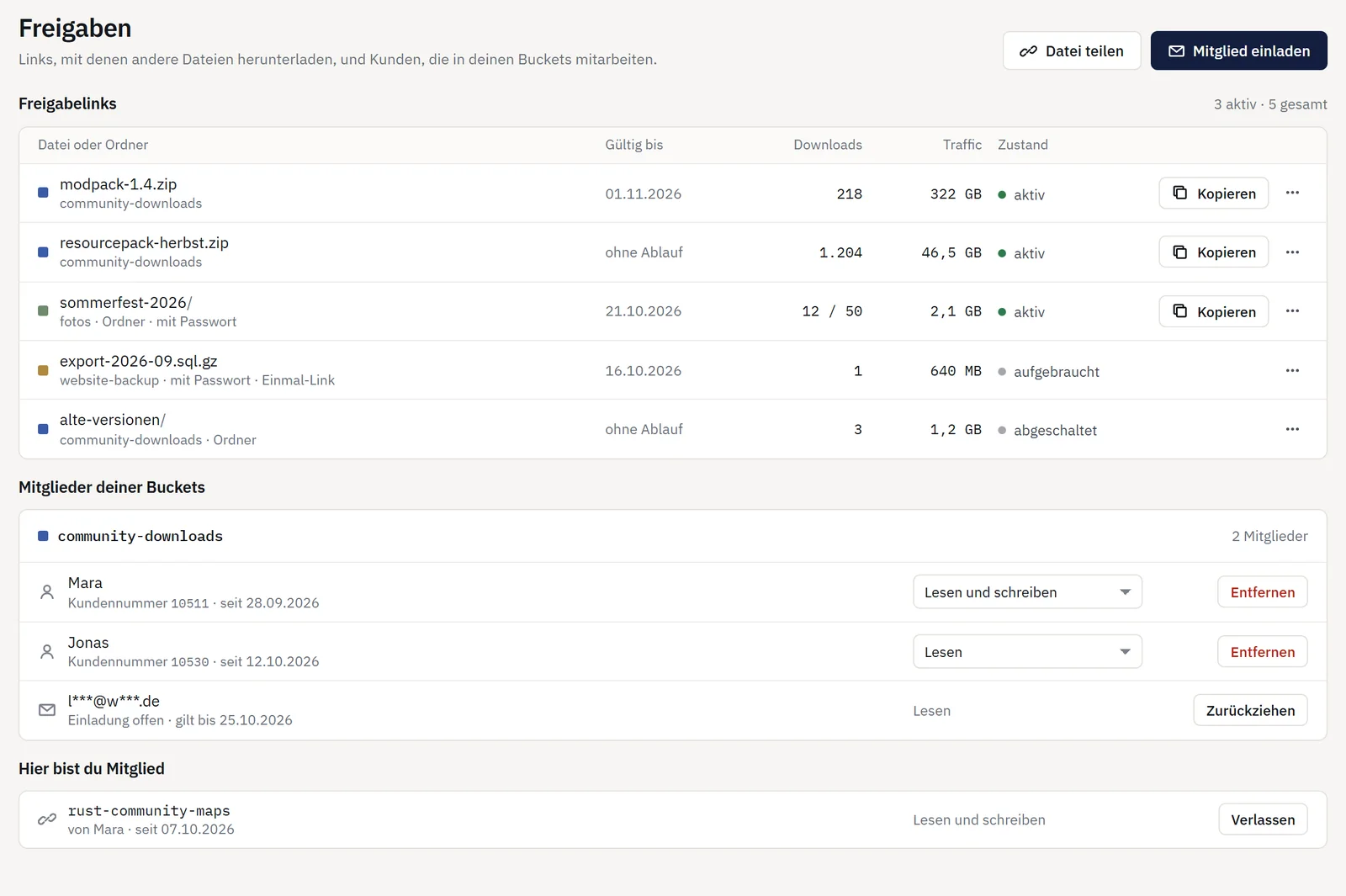
Task: Select the export-2026-09.sql.gz entry
Action: coord(139,361)
